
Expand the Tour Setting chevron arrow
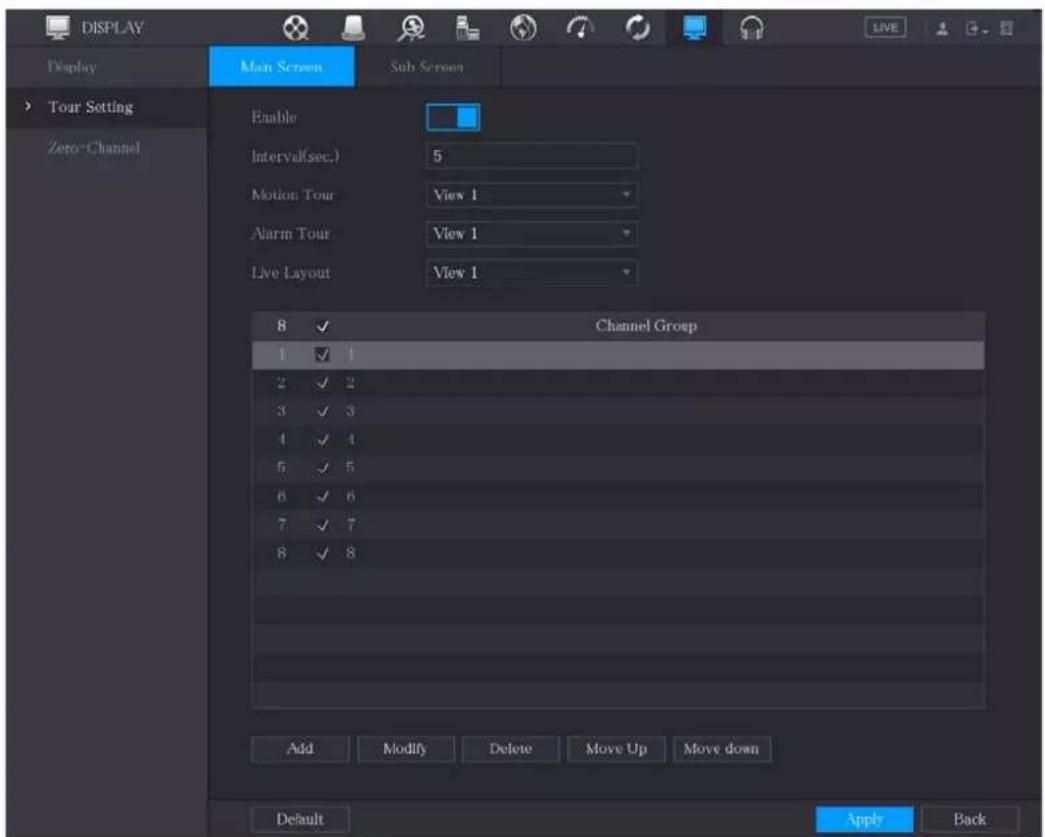point(27,107)
